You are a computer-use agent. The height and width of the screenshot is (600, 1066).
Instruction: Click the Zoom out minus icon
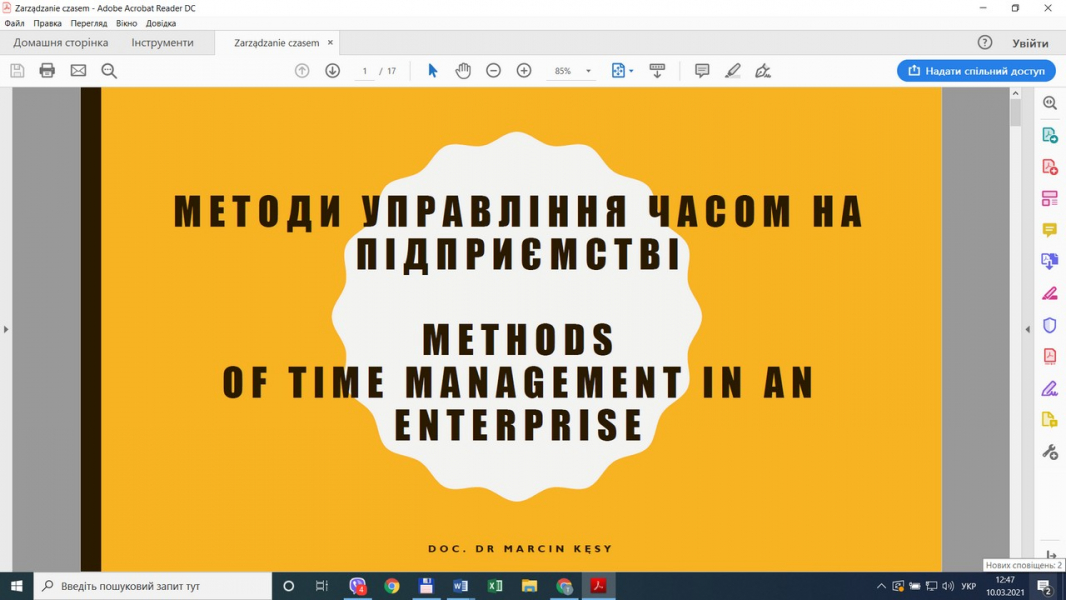[x=493, y=71]
